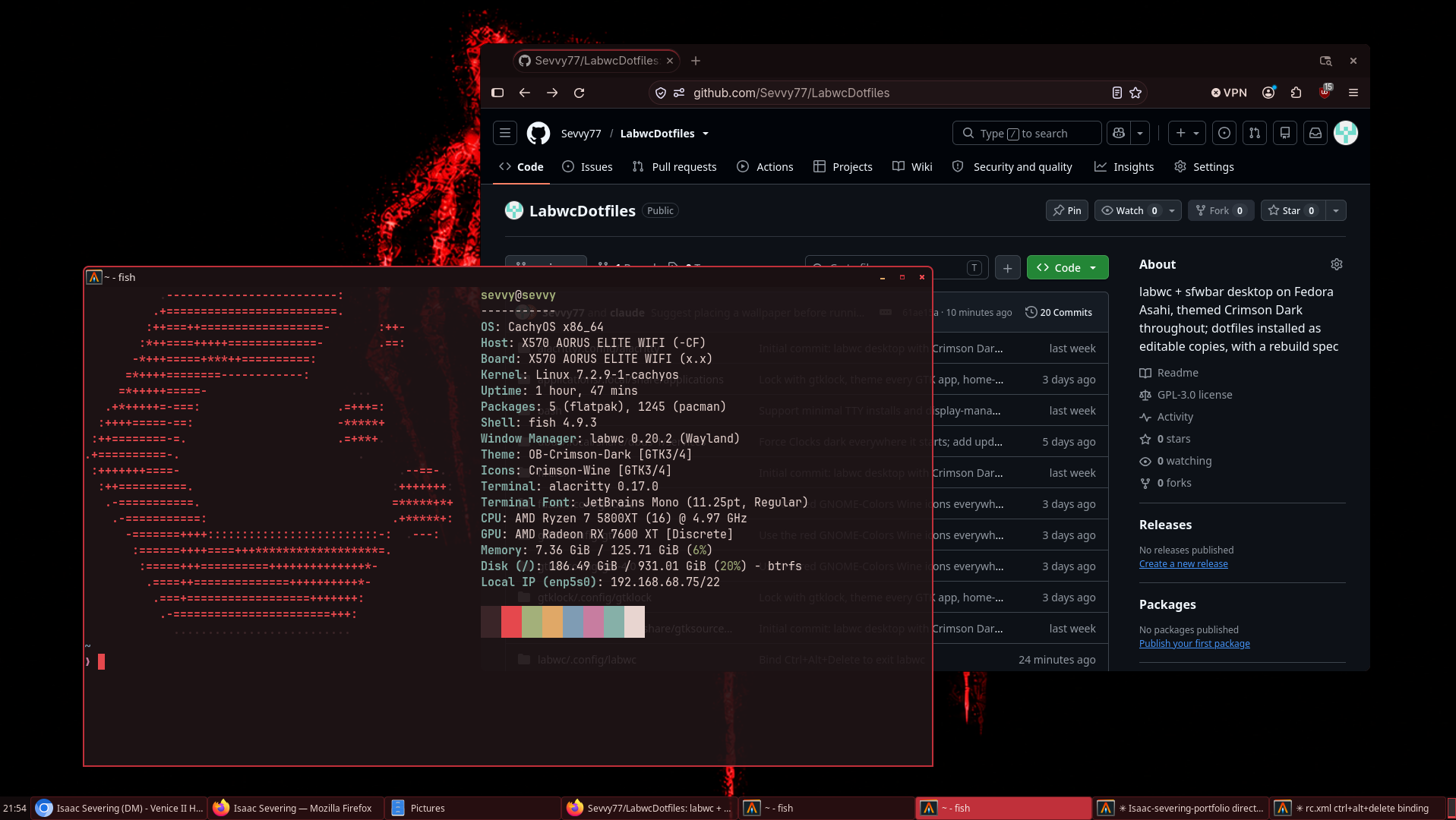Open the list all tabs icon
The image size is (1456, 820).
pos(1325,61)
